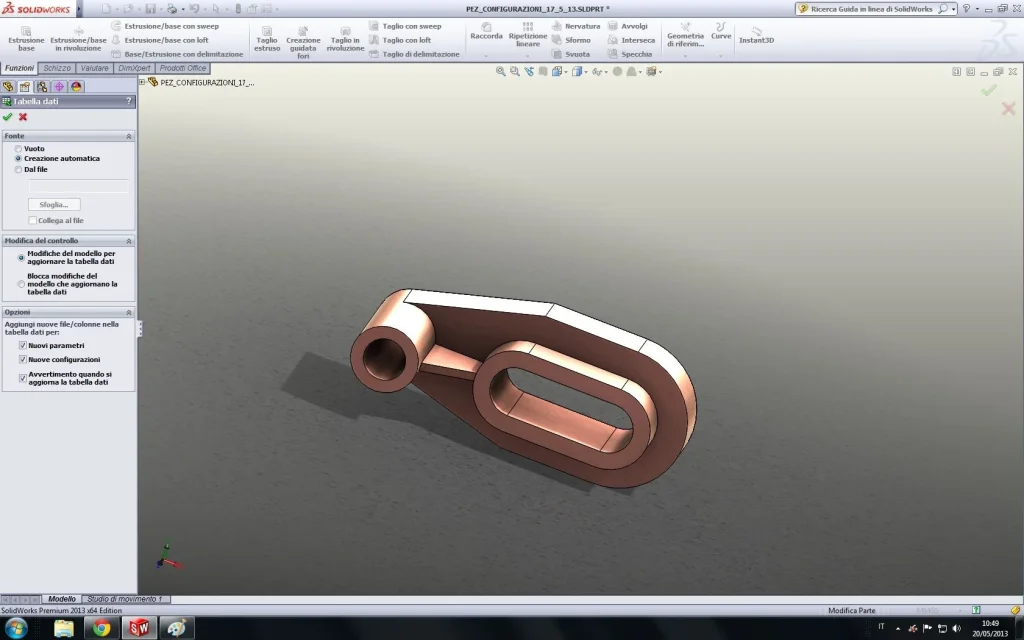Uncheck the Nuove configurazioni checkbox
The image size is (1024, 640).
[x=23, y=359]
